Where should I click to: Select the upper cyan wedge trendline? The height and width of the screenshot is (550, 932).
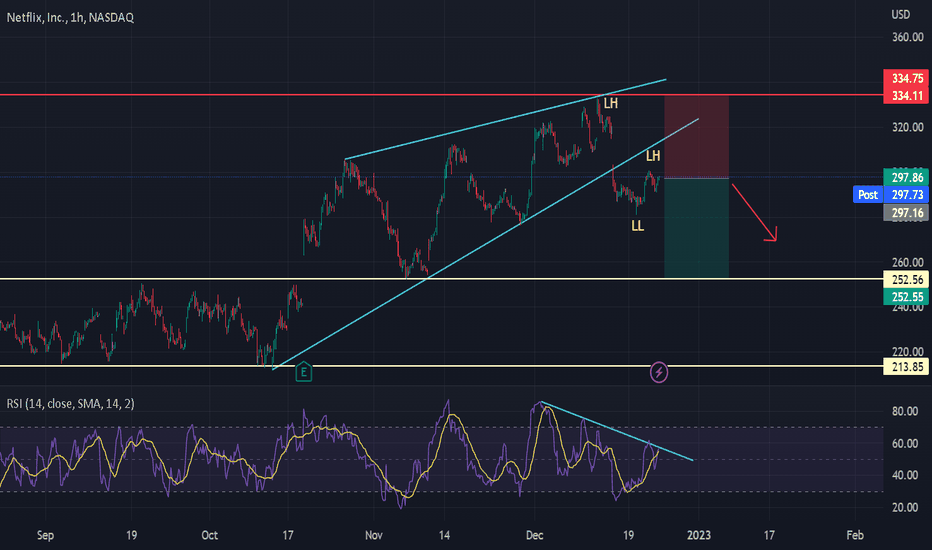point(505,120)
